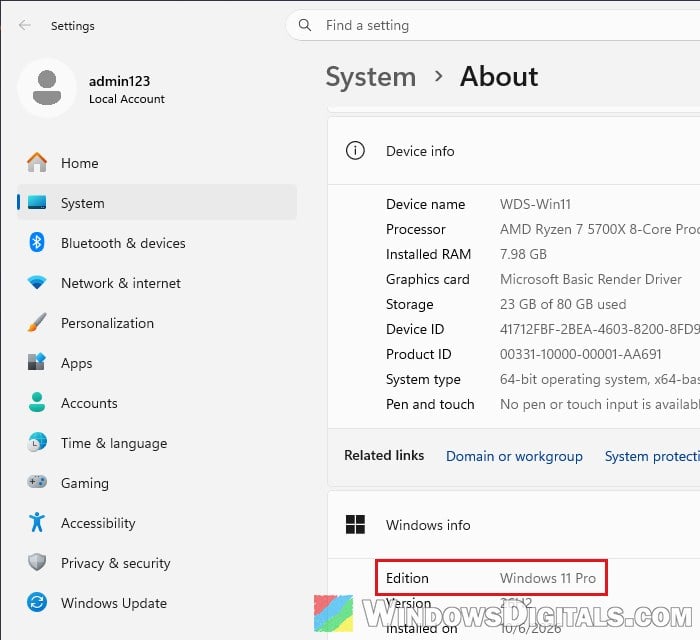The height and width of the screenshot is (640, 700).
Task: Select Microsoft Basic Render Driver text
Action: [x=591, y=279]
